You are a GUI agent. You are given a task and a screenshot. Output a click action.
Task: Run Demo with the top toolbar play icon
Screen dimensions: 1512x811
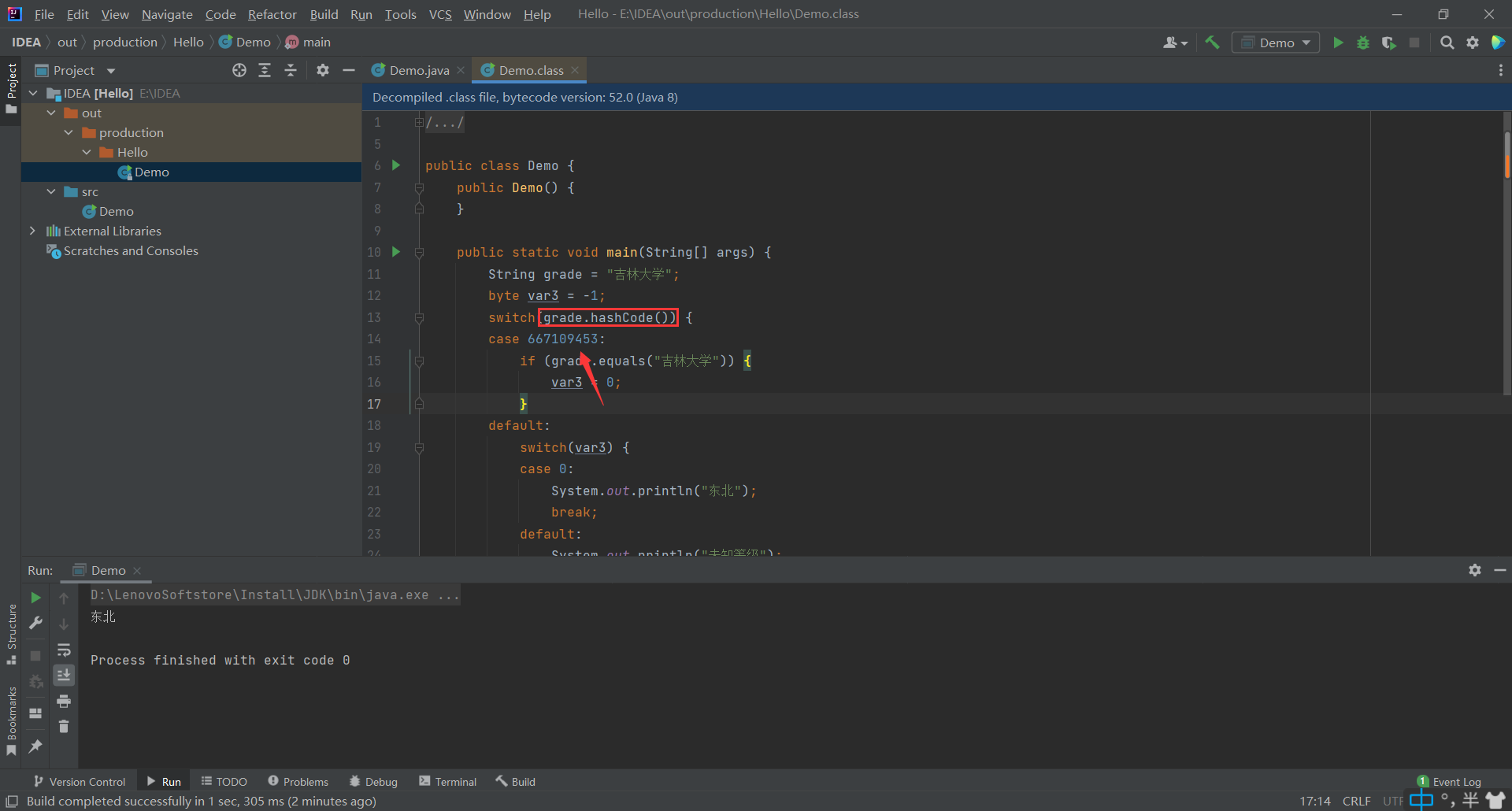coord(1337,43)
